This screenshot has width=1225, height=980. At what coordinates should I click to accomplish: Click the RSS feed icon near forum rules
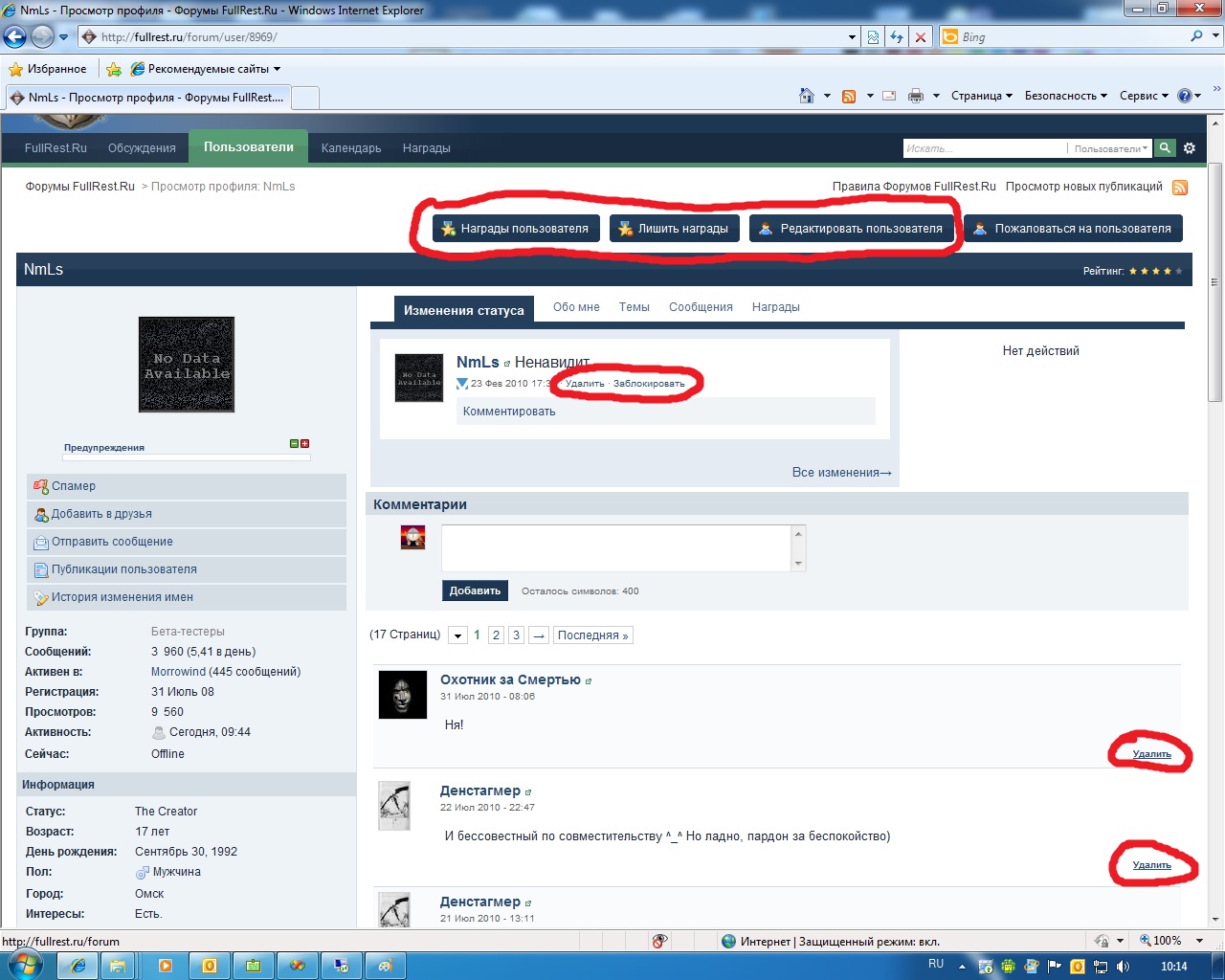[x=1180, y=188]
